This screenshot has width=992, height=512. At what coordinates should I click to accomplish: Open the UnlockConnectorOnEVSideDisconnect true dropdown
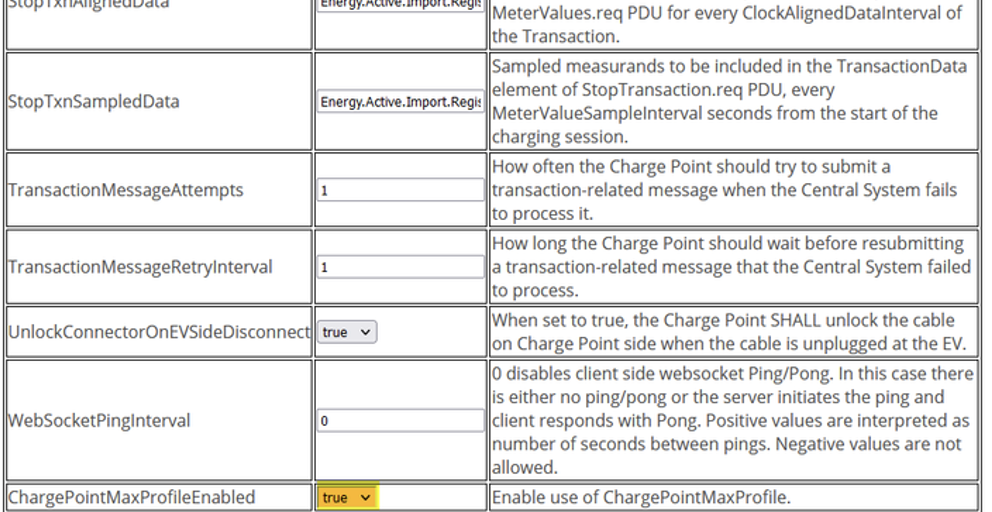pyautogui.click(x=347, y=332)
